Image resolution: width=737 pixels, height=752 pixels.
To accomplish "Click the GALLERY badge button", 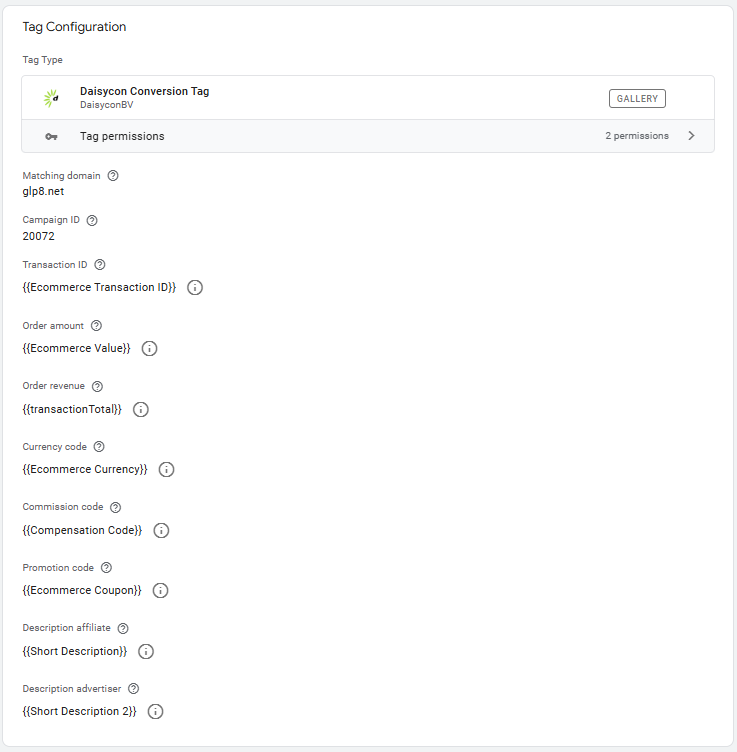I will click(x=637, y=98).
